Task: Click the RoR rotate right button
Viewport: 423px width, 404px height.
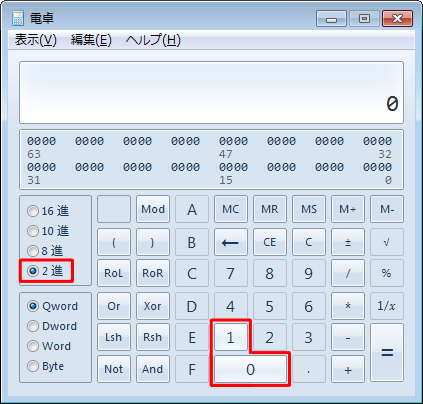Action: point(153,273)
